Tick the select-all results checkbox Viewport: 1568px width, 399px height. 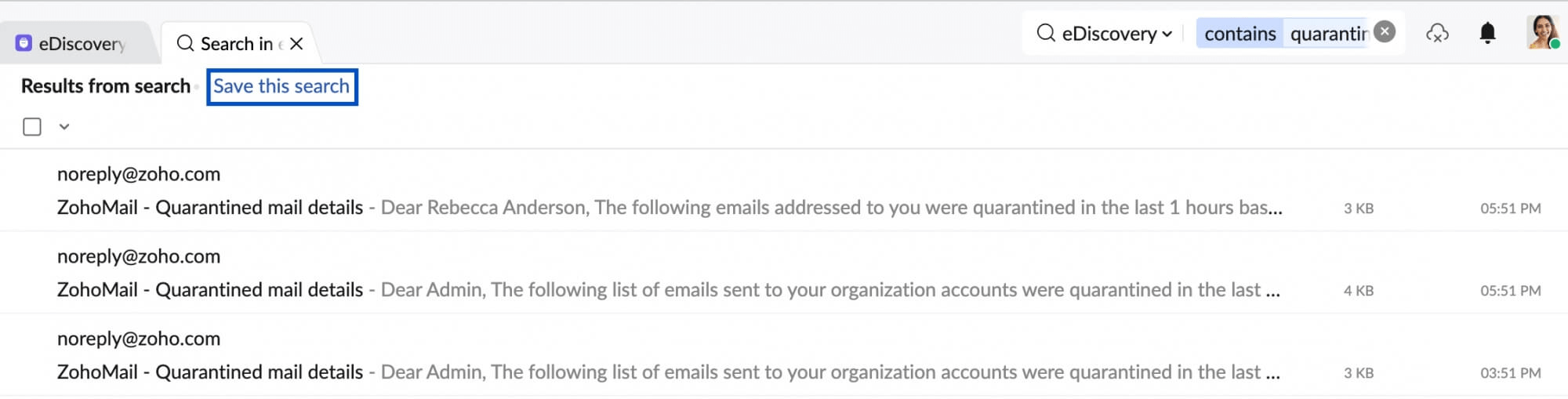pyautogui.click(x=32, y=126)
